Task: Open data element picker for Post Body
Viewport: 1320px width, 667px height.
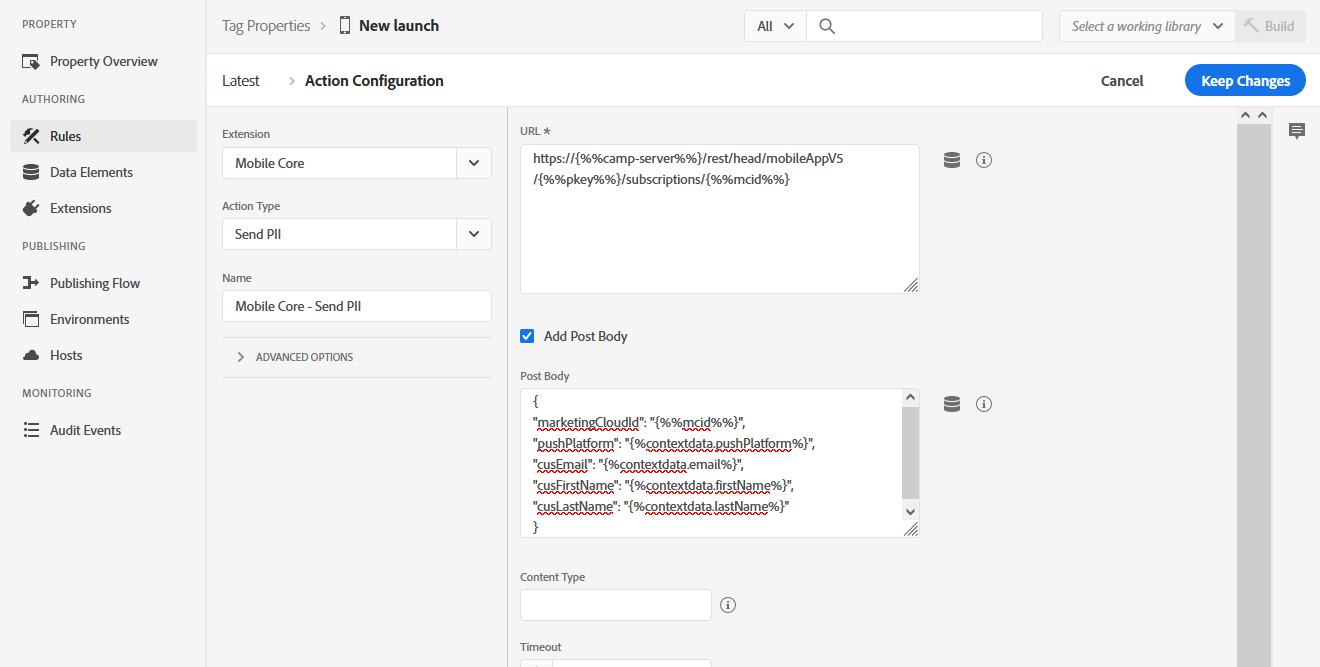Action: (x=952, y=404)
